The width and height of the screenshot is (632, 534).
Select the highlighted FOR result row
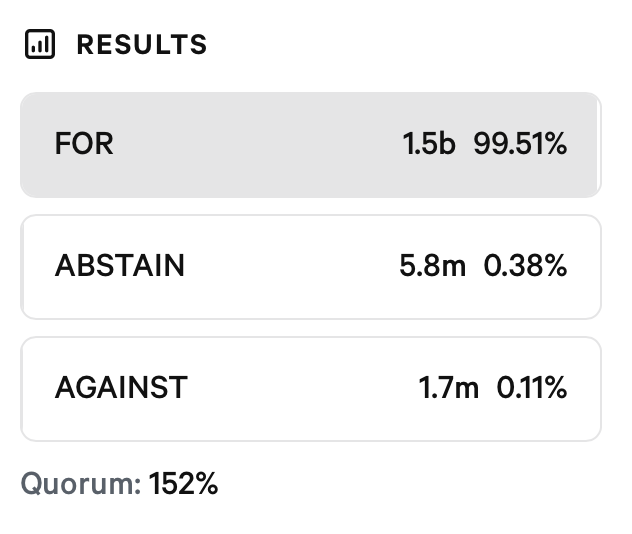tap(311, 145)
